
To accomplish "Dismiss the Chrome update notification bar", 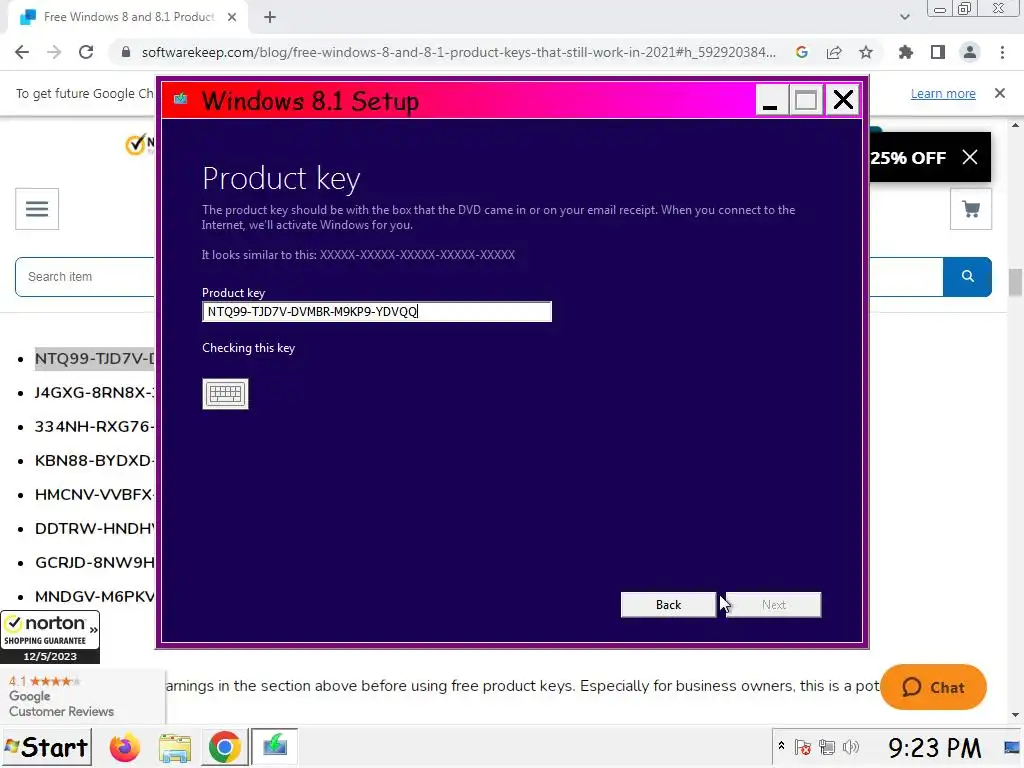I will click(x=1000, y=93).
